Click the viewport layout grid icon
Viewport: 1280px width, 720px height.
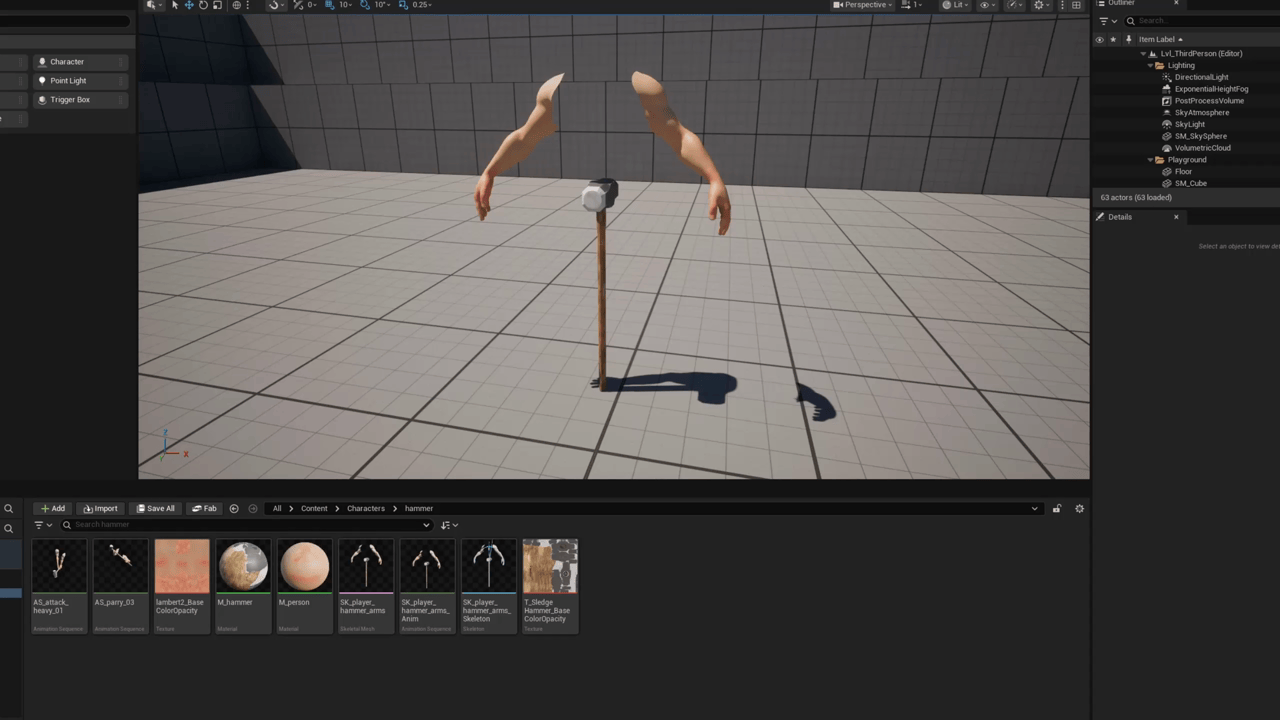pyautogui.click(x=1076, y=5)
